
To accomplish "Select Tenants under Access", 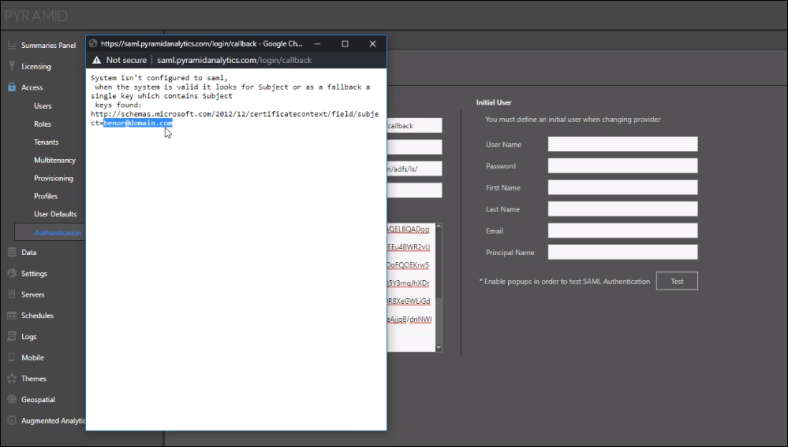I will pyautogui.click(x=46, y=142).
